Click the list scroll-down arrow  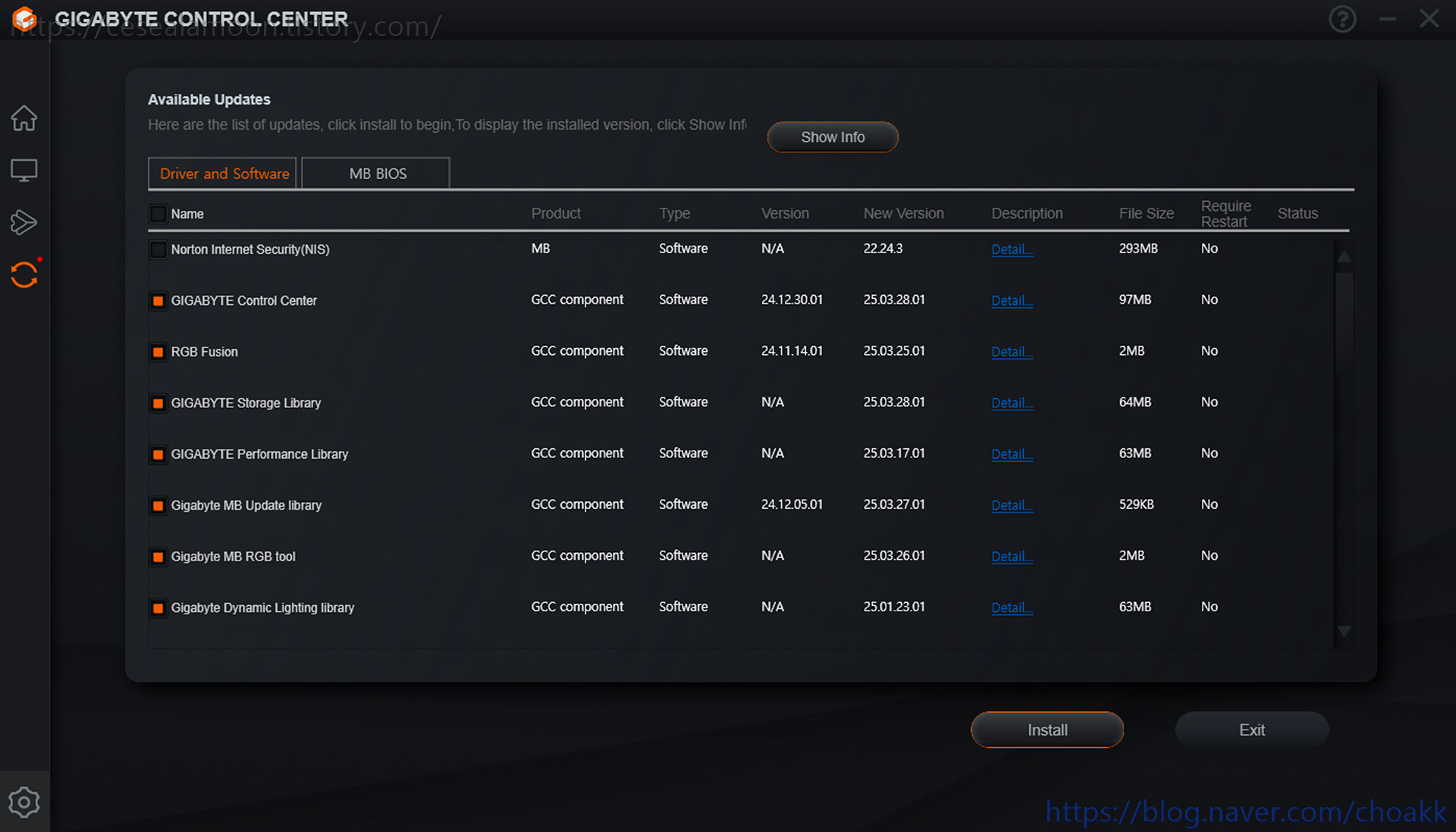tap(1344, 631)
